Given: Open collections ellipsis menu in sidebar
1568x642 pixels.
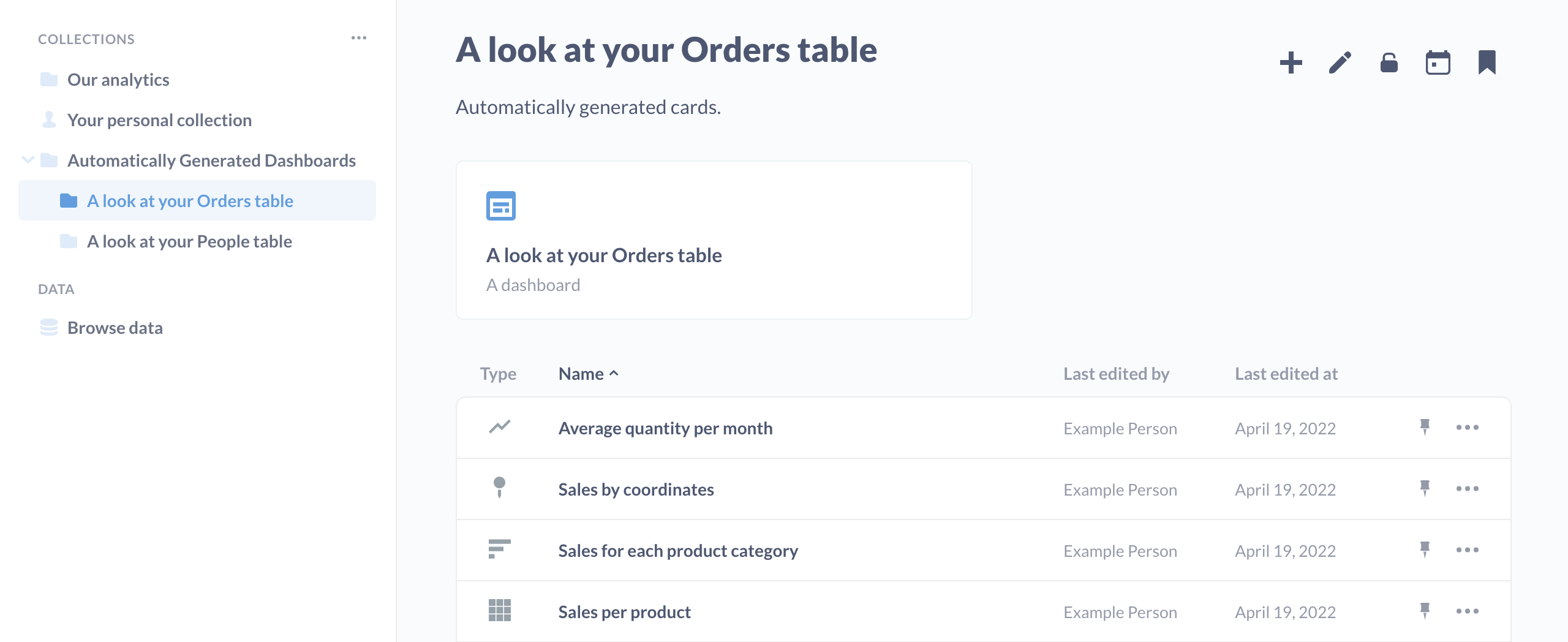Looking at the screenshot, I should click(x=359, y=38).
